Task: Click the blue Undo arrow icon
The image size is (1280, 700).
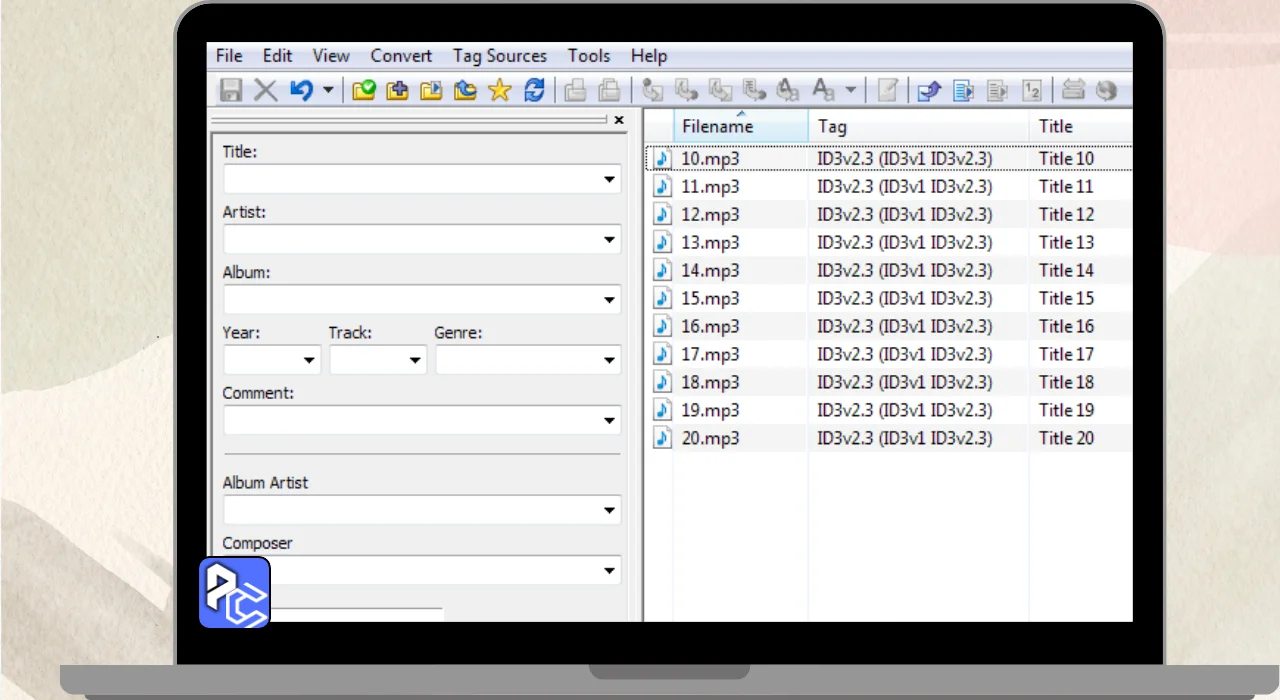Action: [x=301, y=90]
